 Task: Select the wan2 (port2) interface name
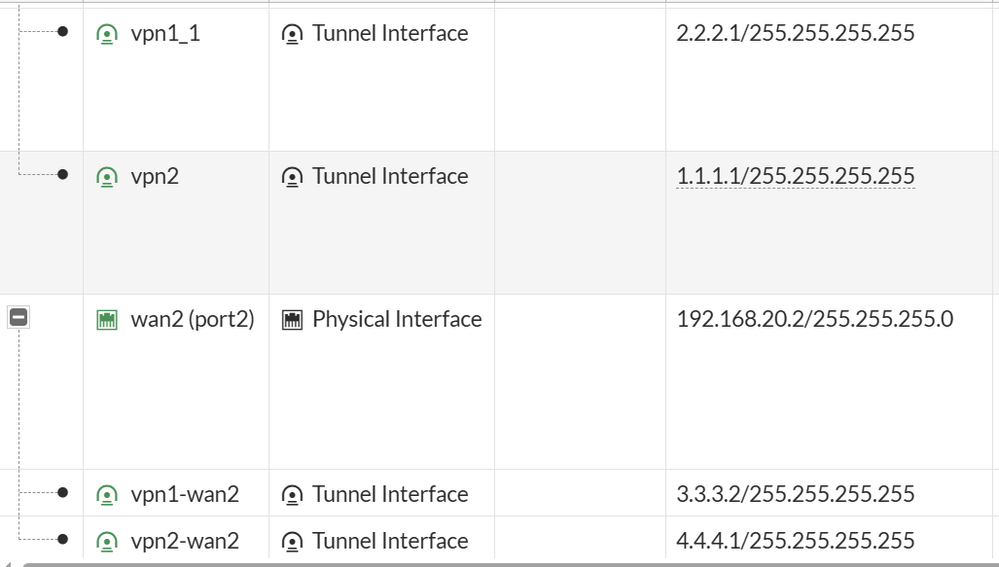click(192, 320)
